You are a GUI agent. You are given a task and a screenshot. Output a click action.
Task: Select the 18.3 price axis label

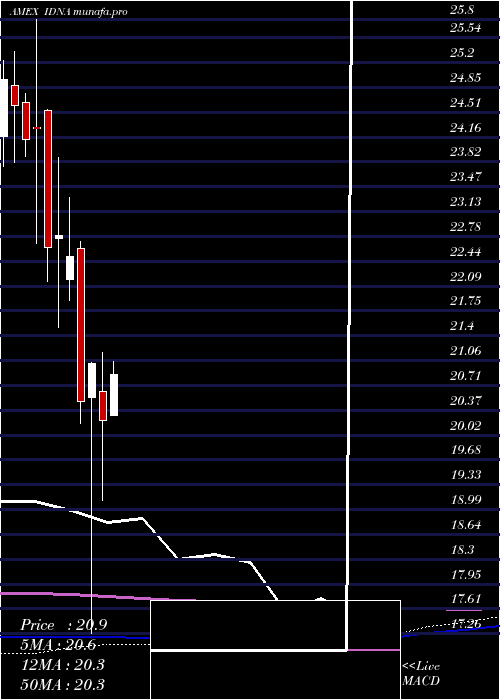pos(462,550)
